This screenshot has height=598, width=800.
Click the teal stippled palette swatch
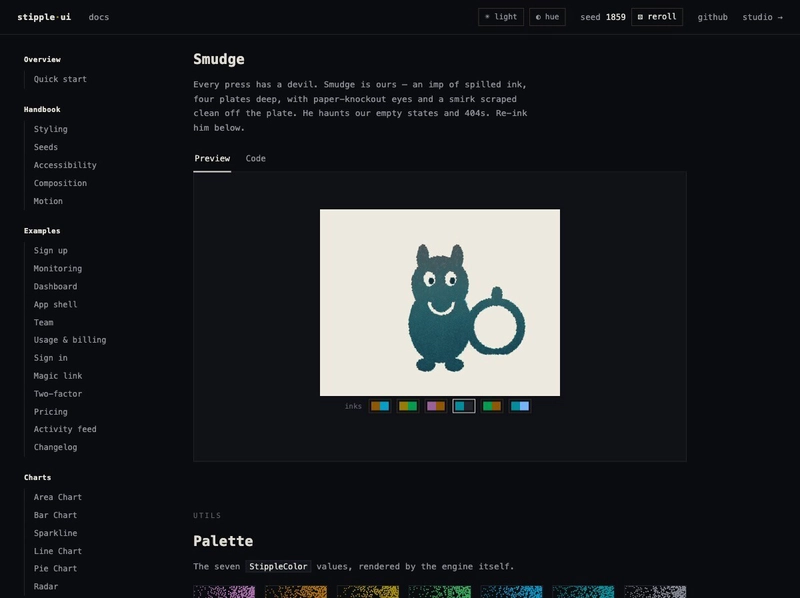(x=583, y=592)
